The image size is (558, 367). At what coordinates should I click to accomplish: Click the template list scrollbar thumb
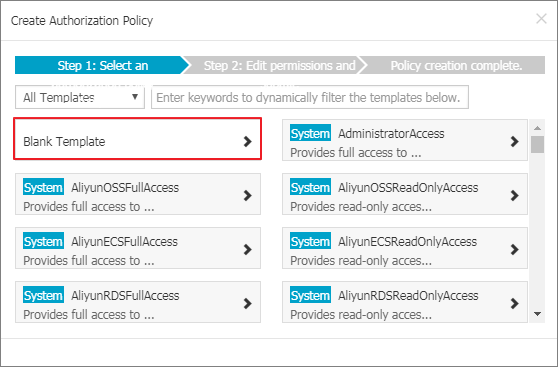(x=537, y=144)
